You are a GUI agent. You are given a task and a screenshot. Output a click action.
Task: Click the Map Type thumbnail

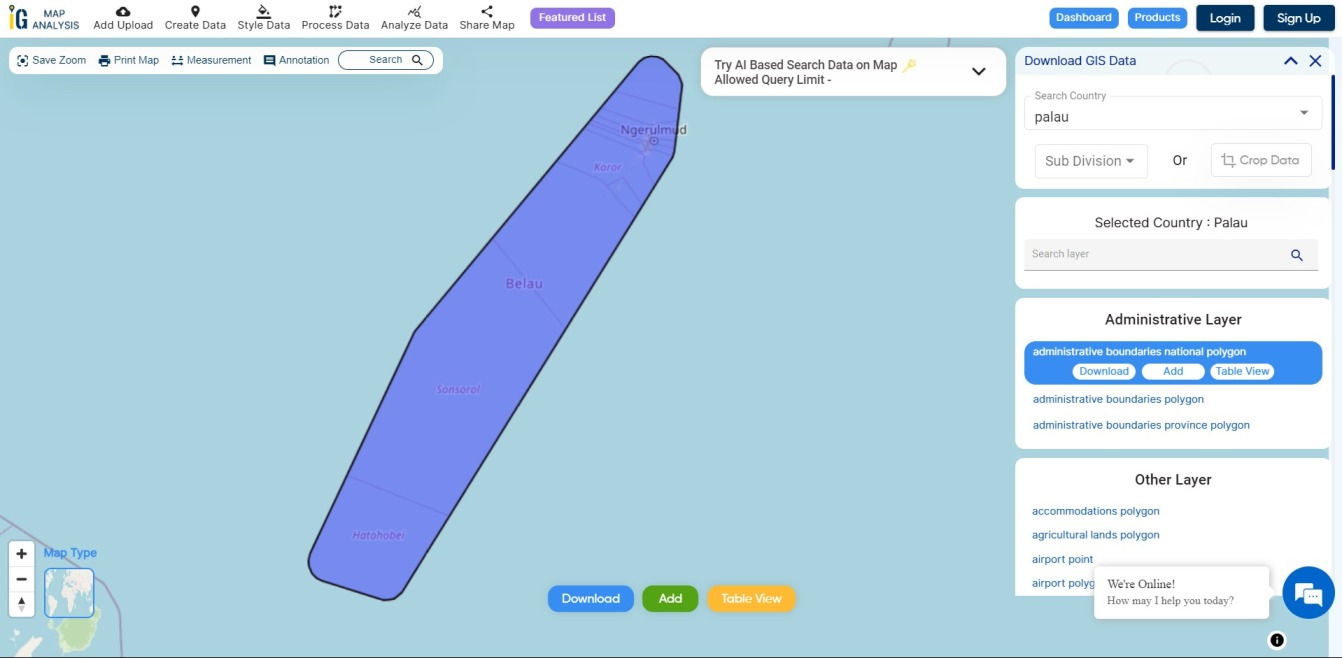click(x=69, y=593)
